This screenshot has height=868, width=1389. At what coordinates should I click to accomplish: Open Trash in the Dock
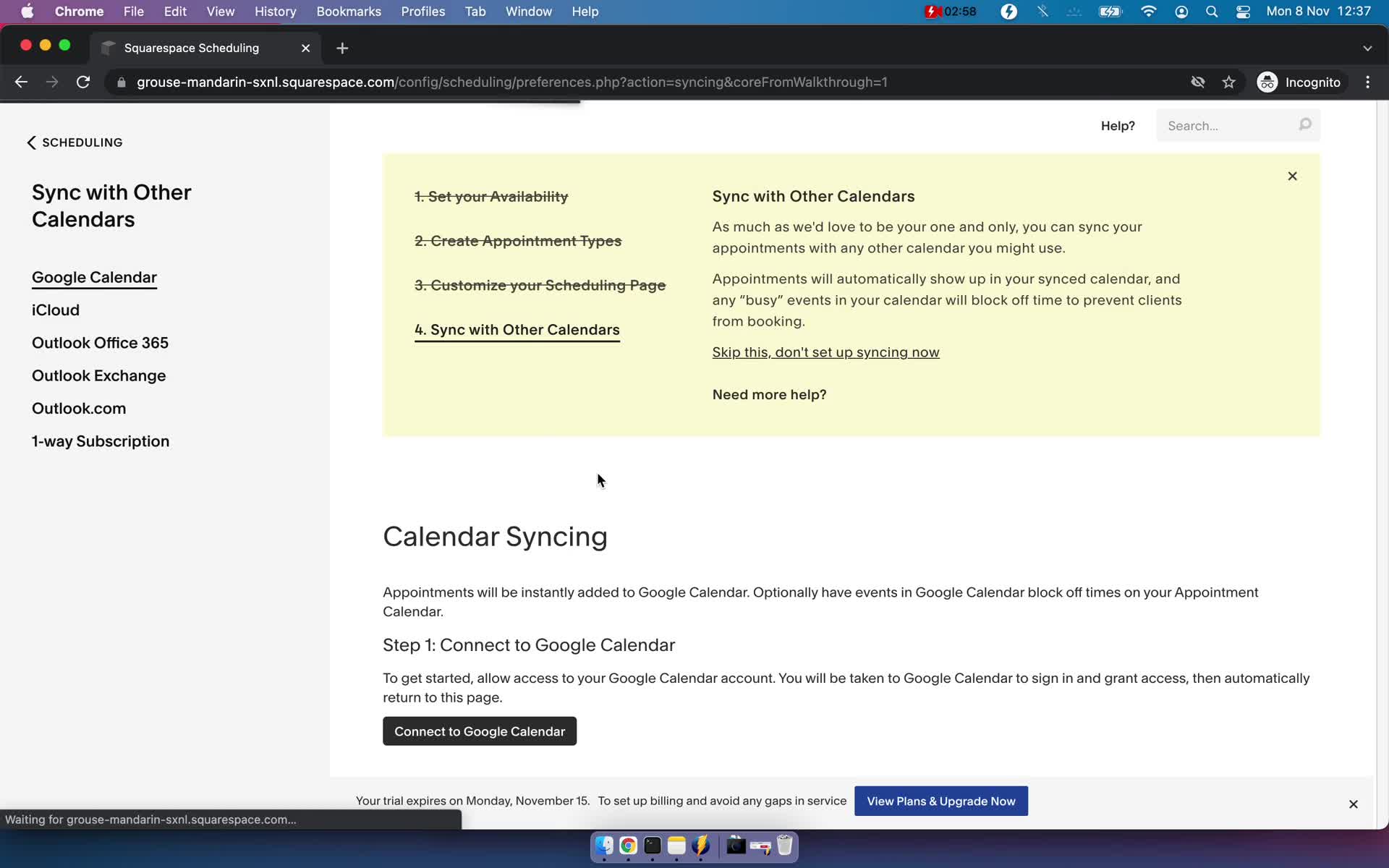(x=785, y=846)
